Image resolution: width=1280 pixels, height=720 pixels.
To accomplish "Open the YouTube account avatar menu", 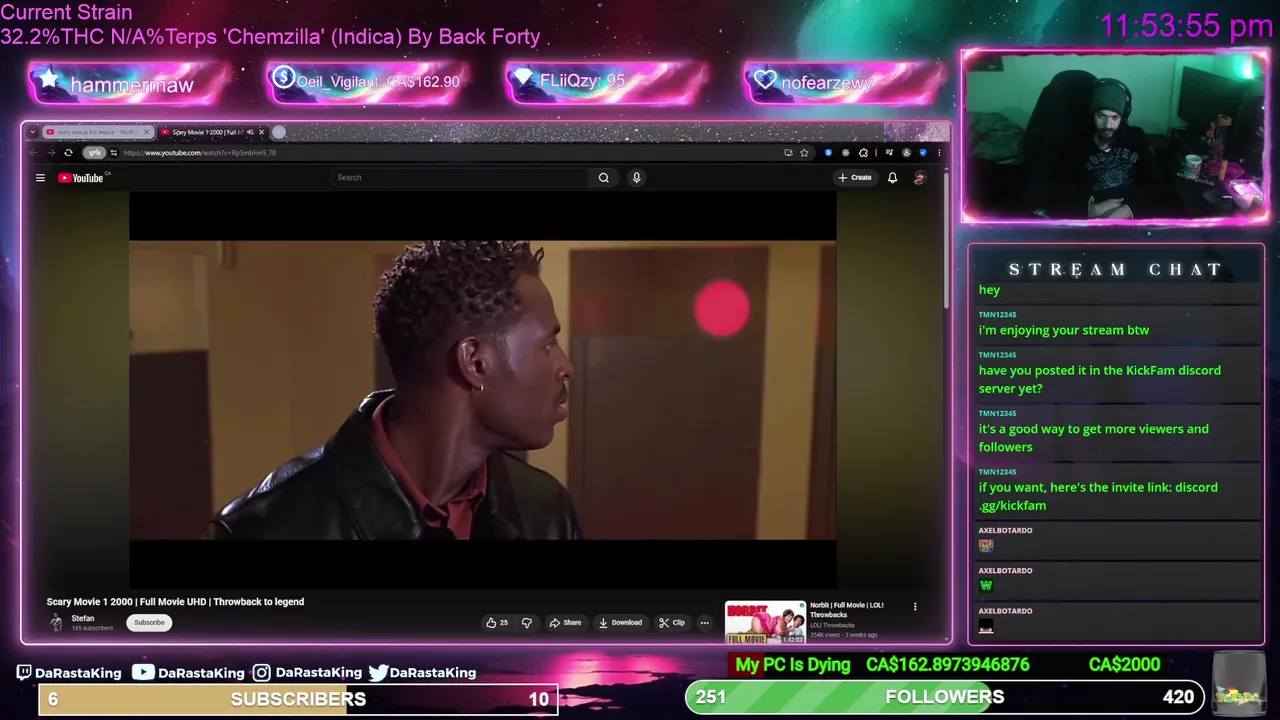I will coord(919,178).
